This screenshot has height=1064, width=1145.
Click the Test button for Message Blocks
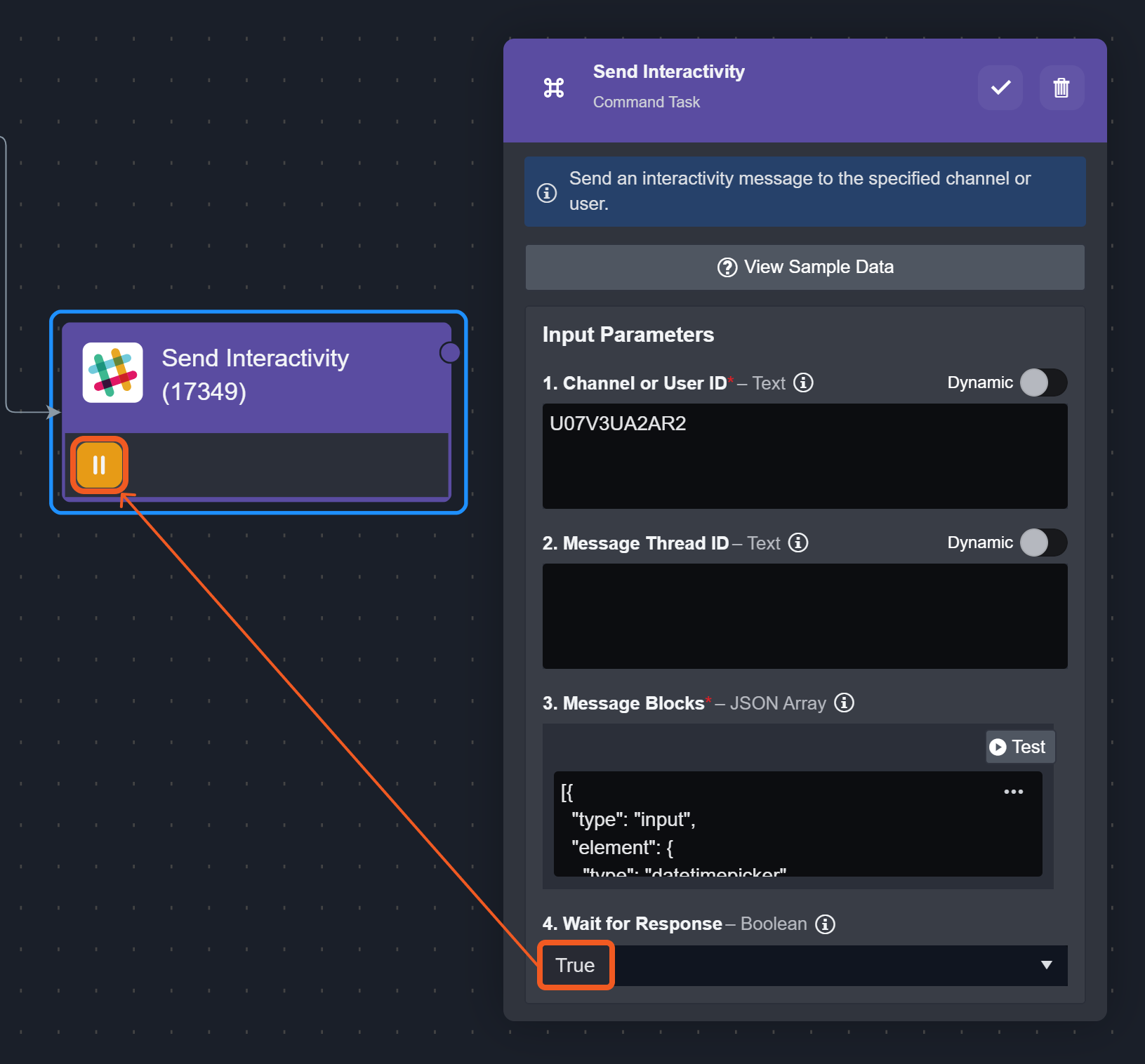pos(1020,747)
